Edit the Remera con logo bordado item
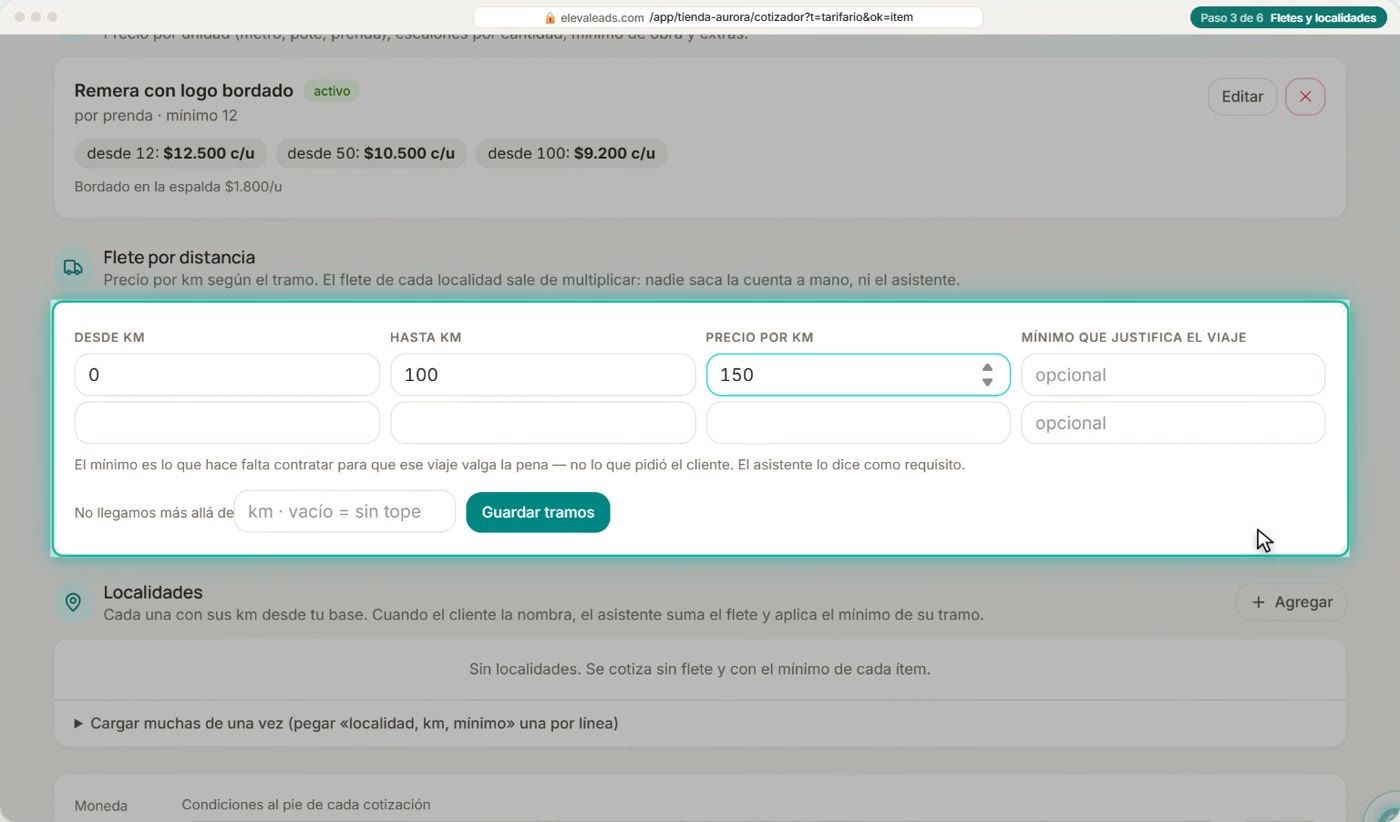This screenshot has height=822, width=1400. click(1242, 97)
